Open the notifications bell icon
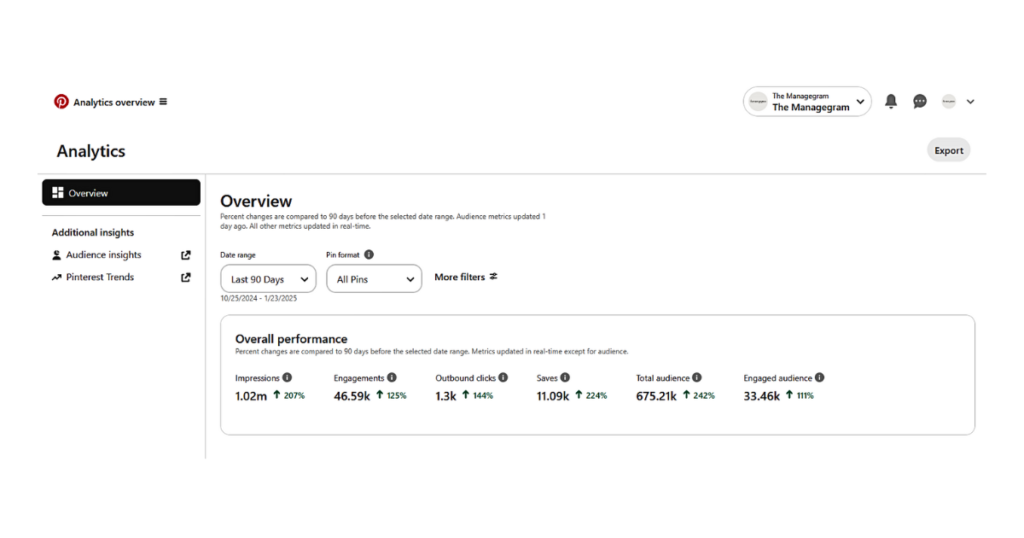1024x538 pixels. tap(891, 101)
